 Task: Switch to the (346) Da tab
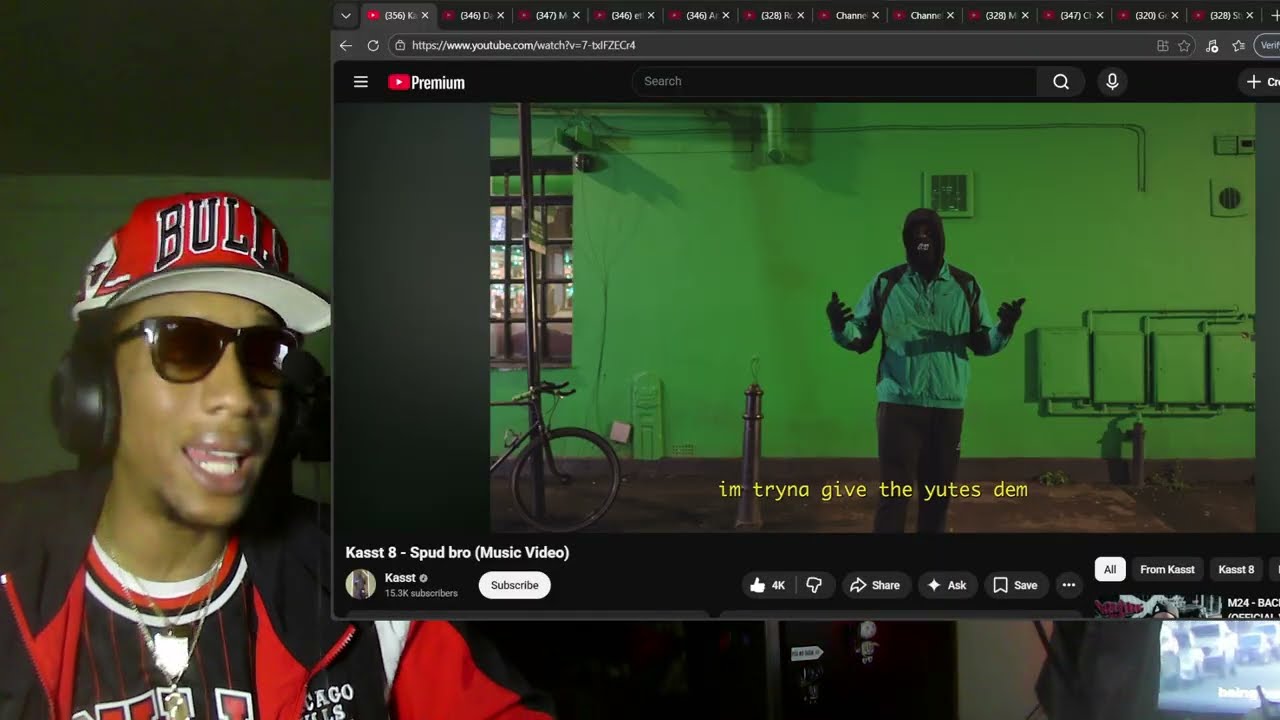point(473,15)
